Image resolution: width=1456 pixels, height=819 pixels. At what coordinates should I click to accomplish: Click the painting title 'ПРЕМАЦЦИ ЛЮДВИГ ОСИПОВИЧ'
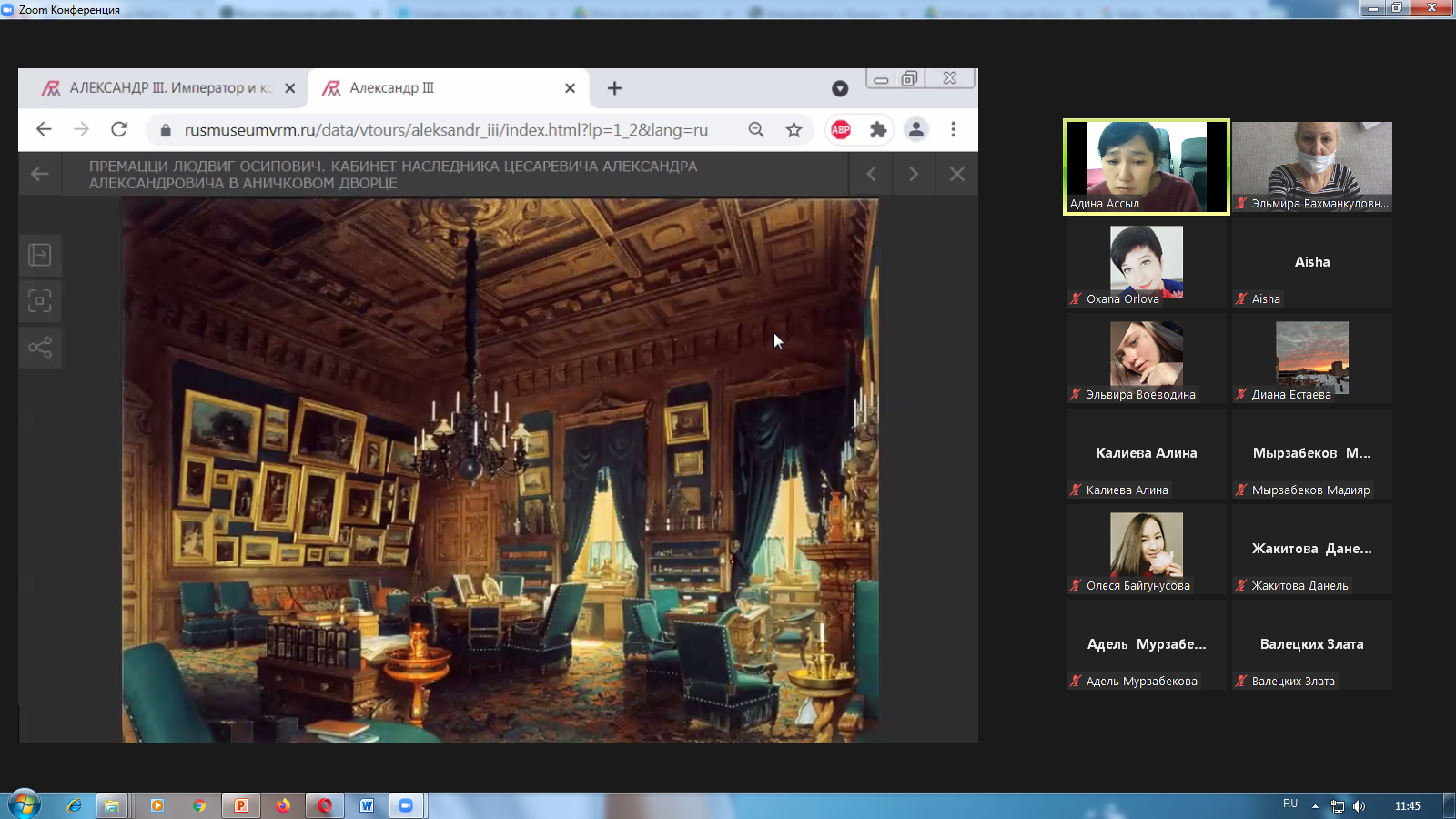[x=207, y=167]
